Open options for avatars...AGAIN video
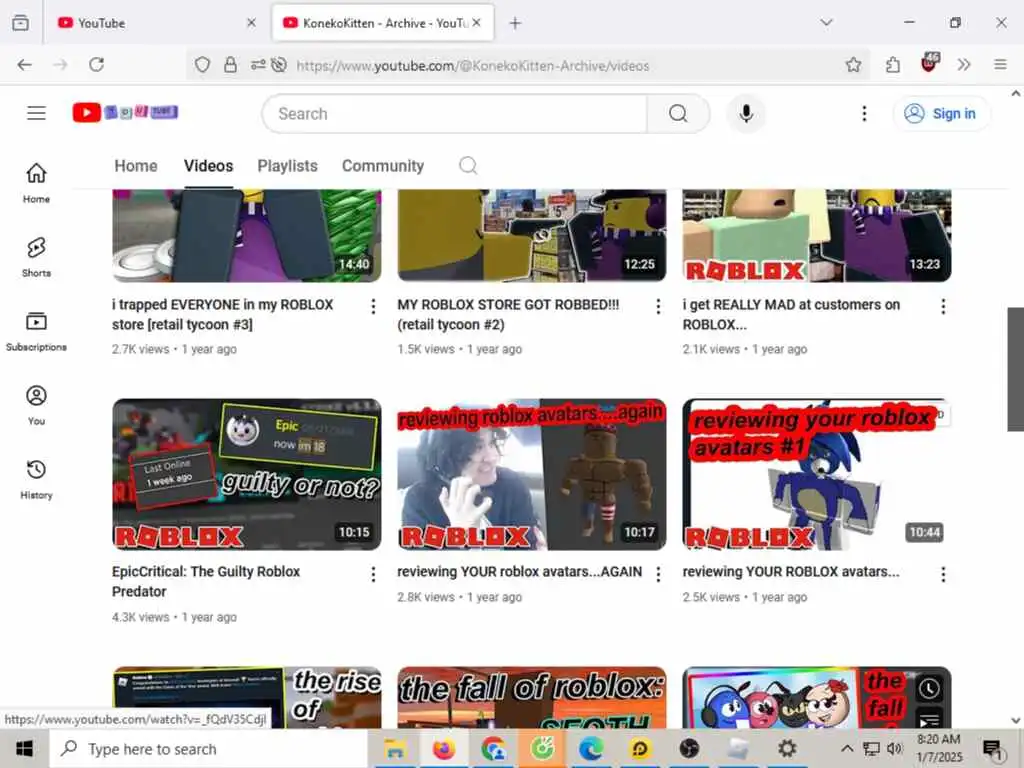This screenshot has height=768, width=1024. pyautogui.click(x=658, y=574)
